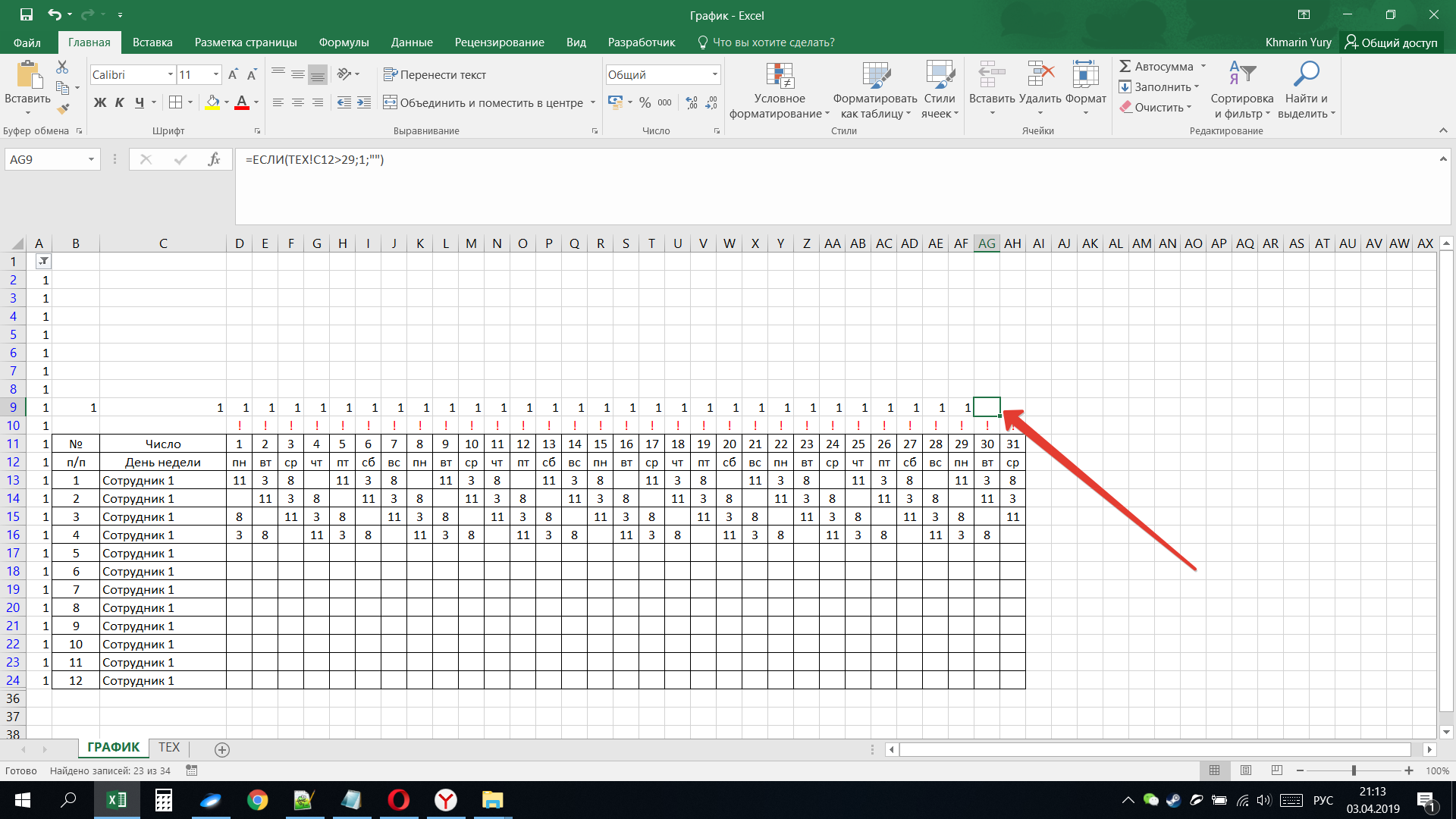This screenshot has height=819, width=1456.
Task: Switch to the ТЕХ sheet tab
Action: click(x=169, y=748)
